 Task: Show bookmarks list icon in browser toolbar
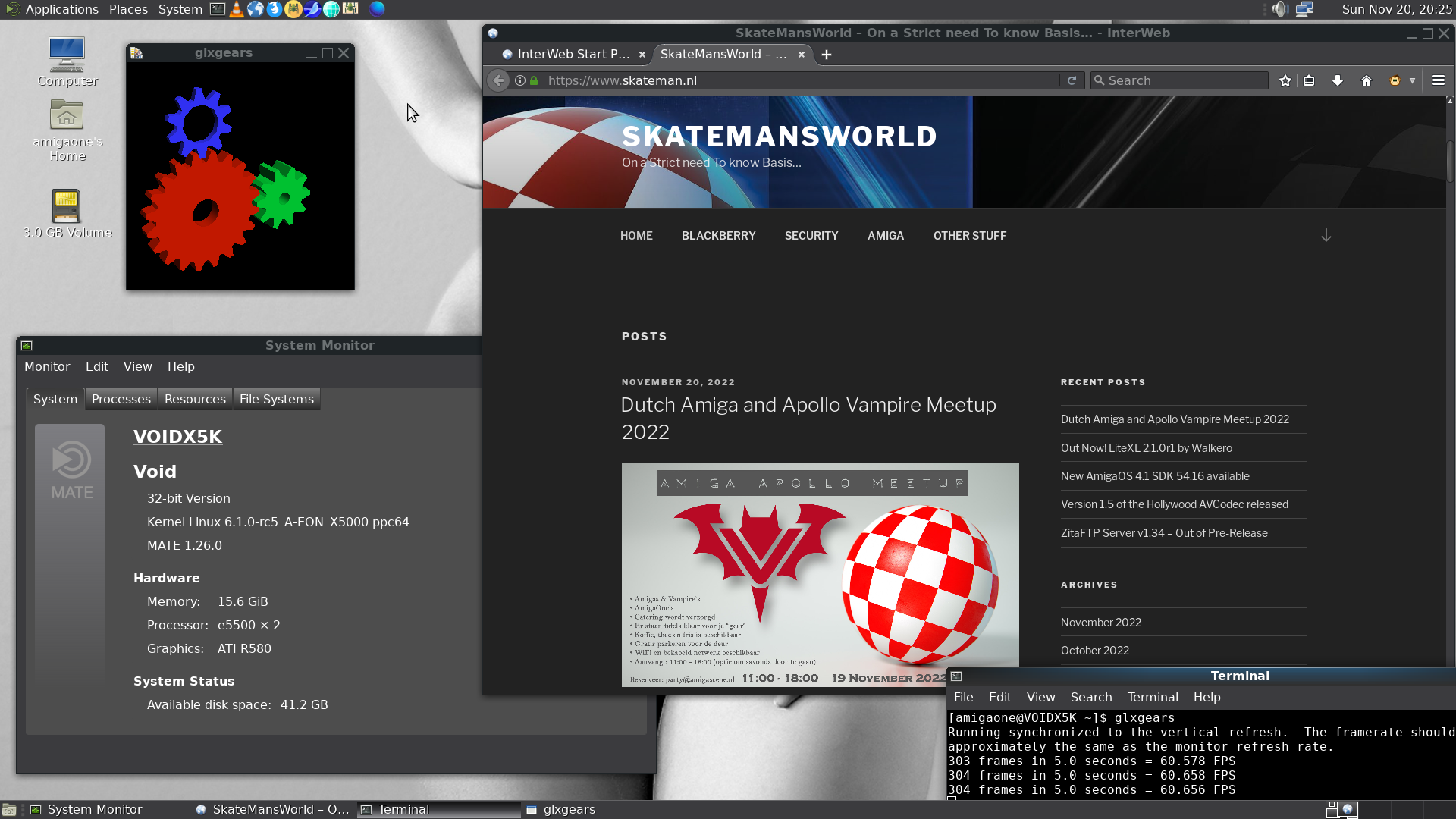click(x=1309, y=80)
